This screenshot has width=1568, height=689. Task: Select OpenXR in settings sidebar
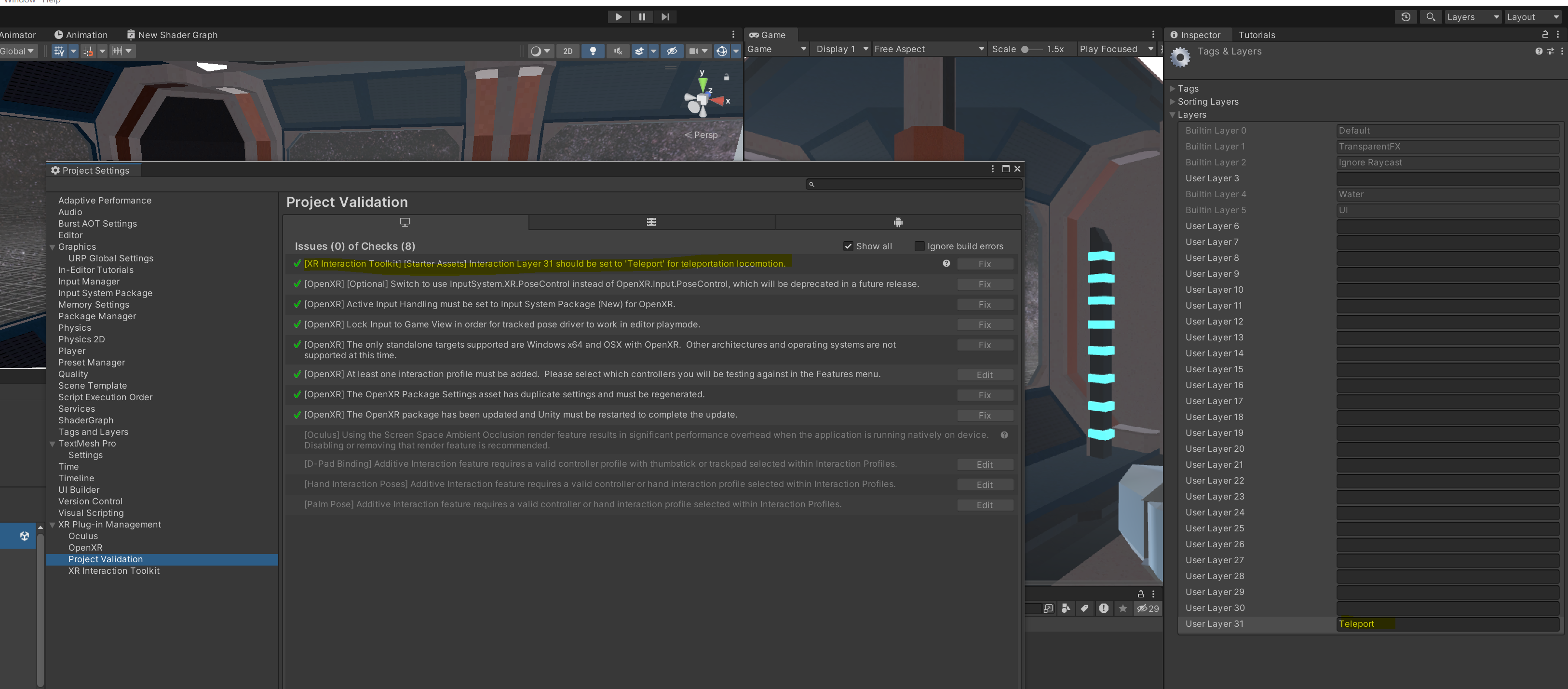85,547
